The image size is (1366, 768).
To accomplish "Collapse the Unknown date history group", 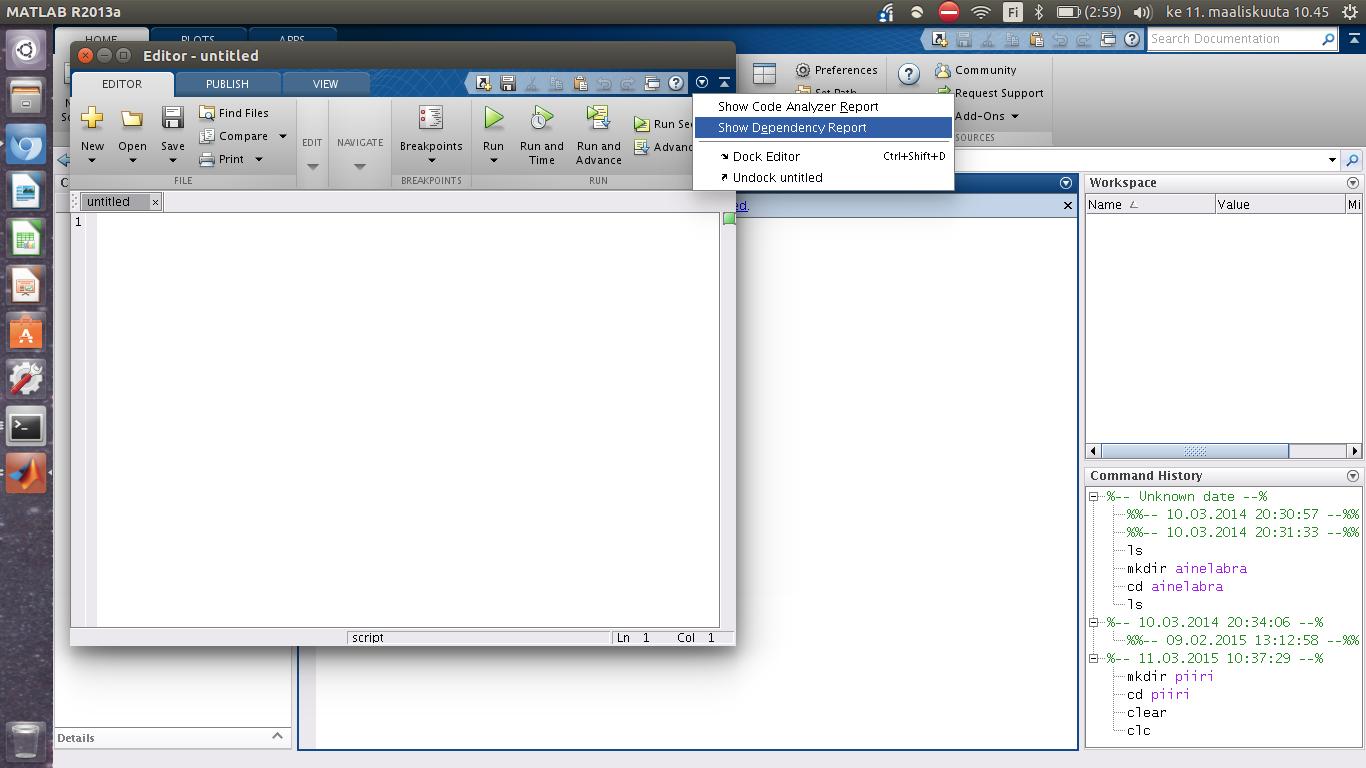I will (x=1094, y=497).
